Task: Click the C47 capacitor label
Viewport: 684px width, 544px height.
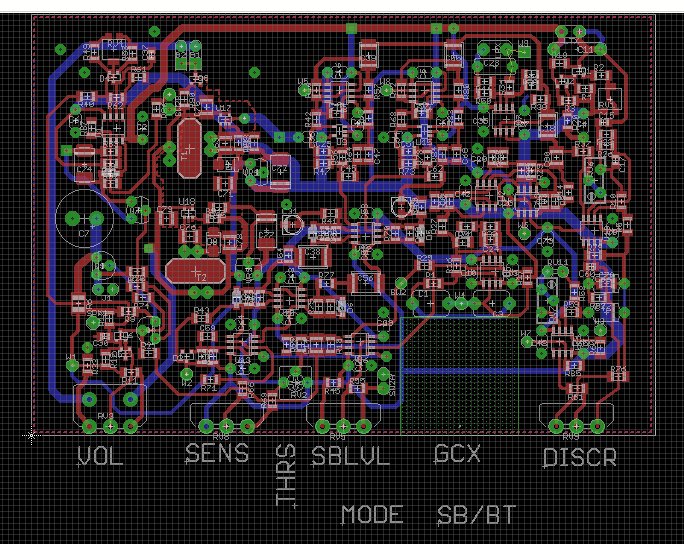Action: [378, 156]
